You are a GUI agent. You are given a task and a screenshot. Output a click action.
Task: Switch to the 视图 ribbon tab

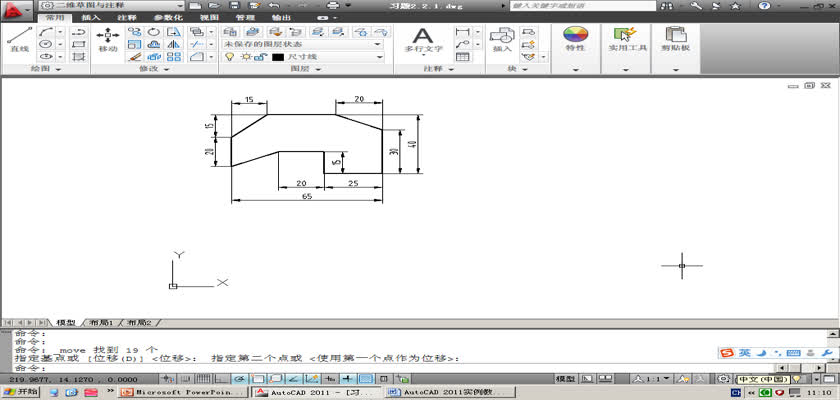tap(208, 17)
